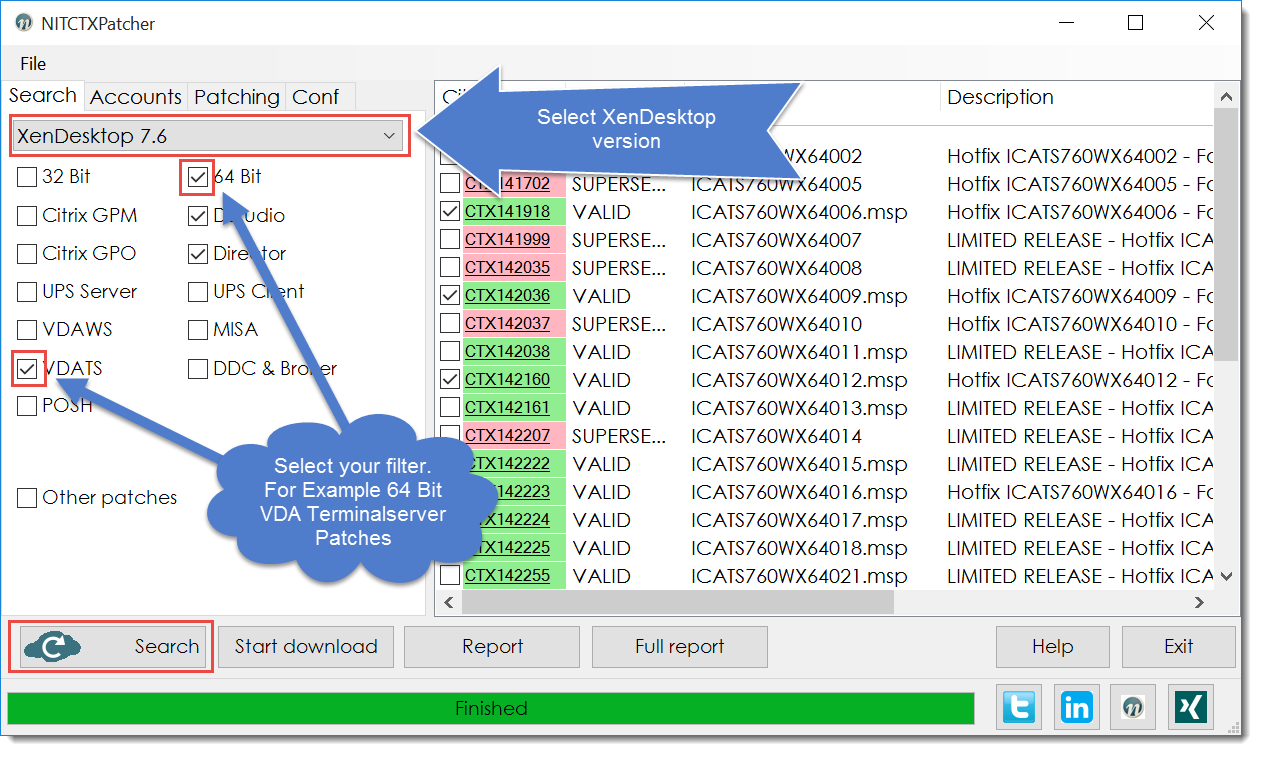Click the horizontal scrollbar thumb of the patch list
Image resolution: width=1268 pixels, height=764 pixels.
677,602
